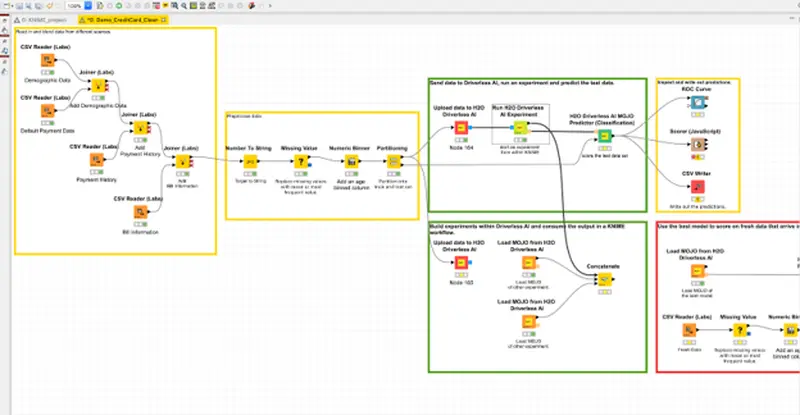Click the 'Use the best model to score' annotation
Image resolution: width=800 pixels, height=415 pixels.
(728, 226)
